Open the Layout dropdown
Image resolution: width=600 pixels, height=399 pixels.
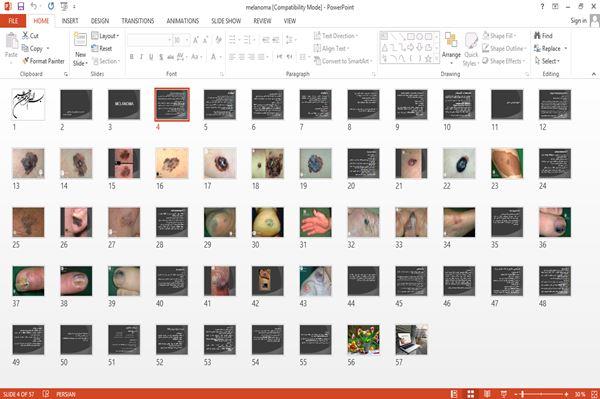point(105,36)
